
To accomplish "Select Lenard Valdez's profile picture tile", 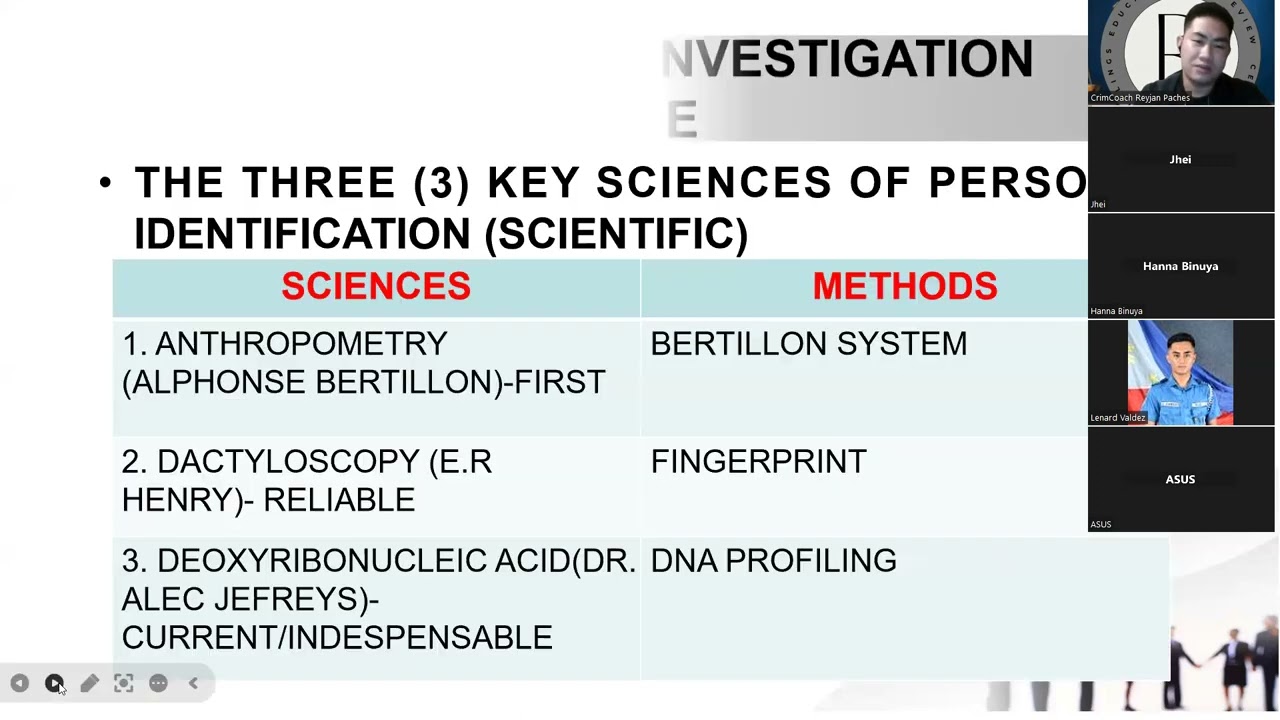I will point(1181,373).
